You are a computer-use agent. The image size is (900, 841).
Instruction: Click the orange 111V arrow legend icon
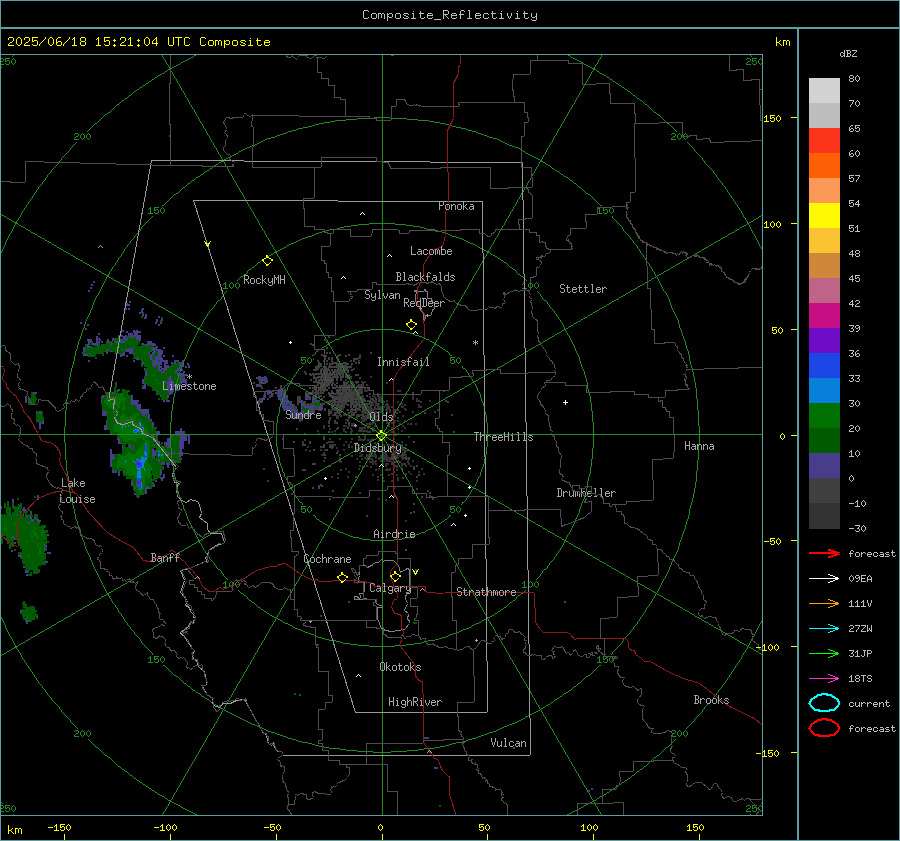(824, 603)
